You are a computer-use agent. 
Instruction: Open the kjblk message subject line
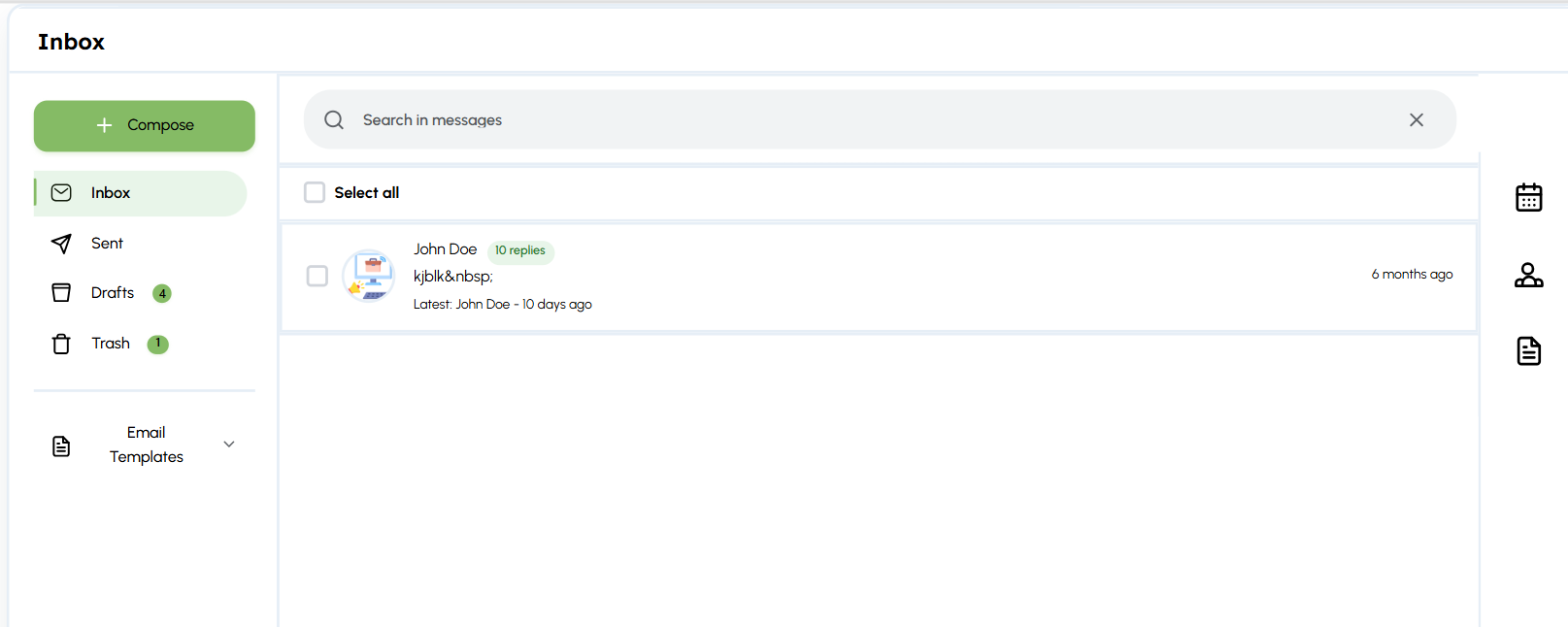(x=453, y=277)
